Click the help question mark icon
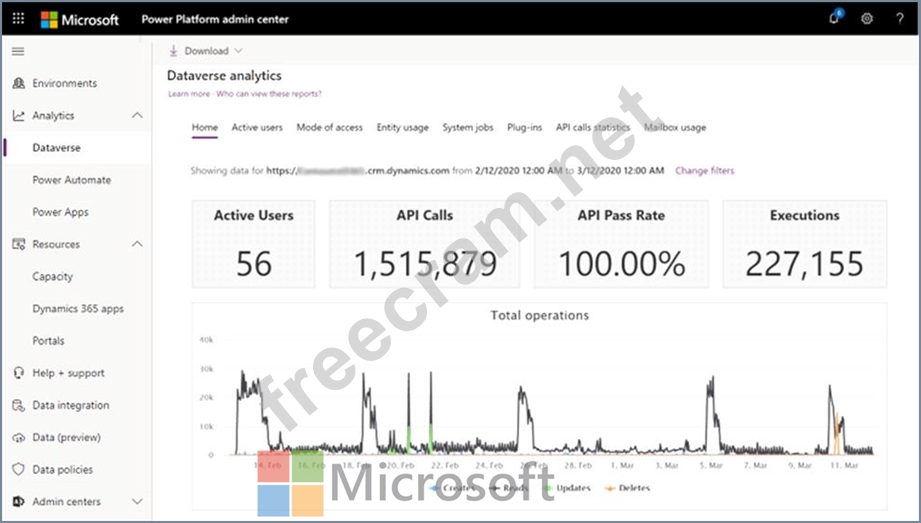The width and height of the screenshot is (921, 523). [899, 19]
